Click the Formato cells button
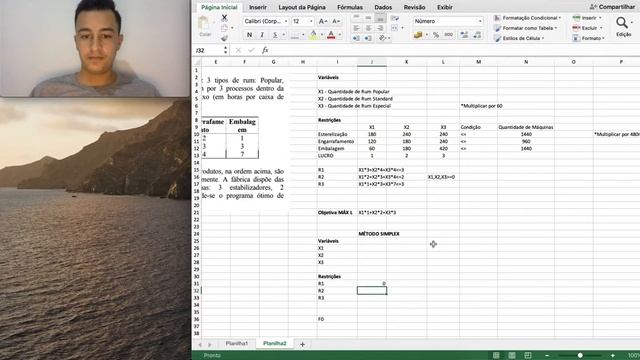This screenshot has width=640, height=360. pos(589,38)
